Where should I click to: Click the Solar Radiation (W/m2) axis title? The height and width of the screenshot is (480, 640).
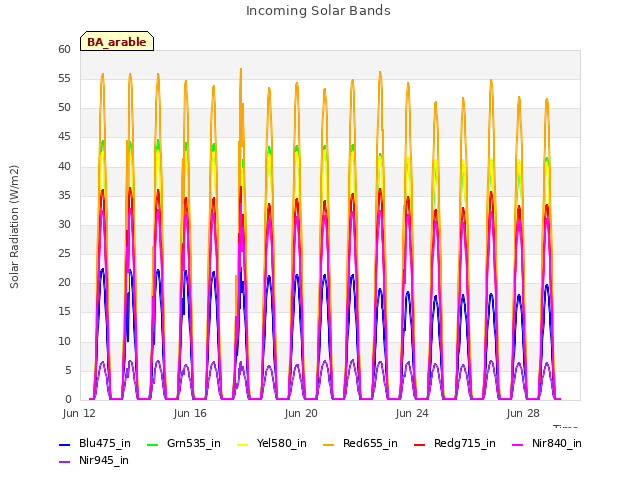pos(14,227)
